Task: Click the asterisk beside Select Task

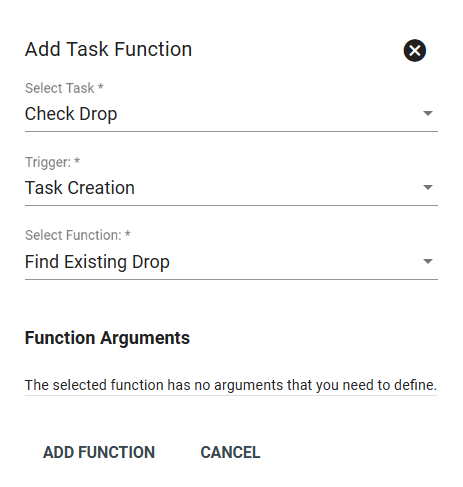Action: 100,87
